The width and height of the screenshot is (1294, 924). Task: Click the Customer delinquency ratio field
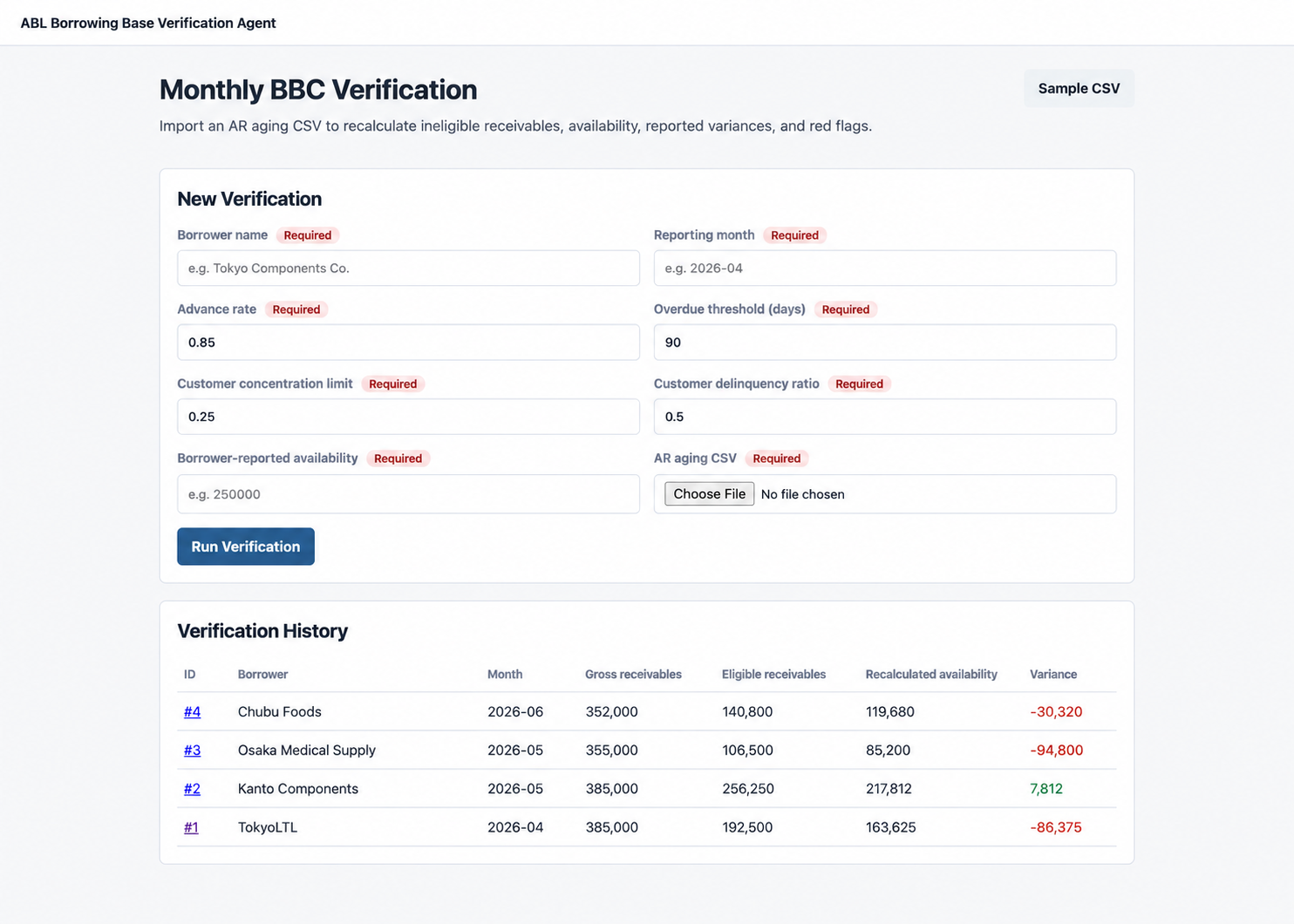point(885,417)
